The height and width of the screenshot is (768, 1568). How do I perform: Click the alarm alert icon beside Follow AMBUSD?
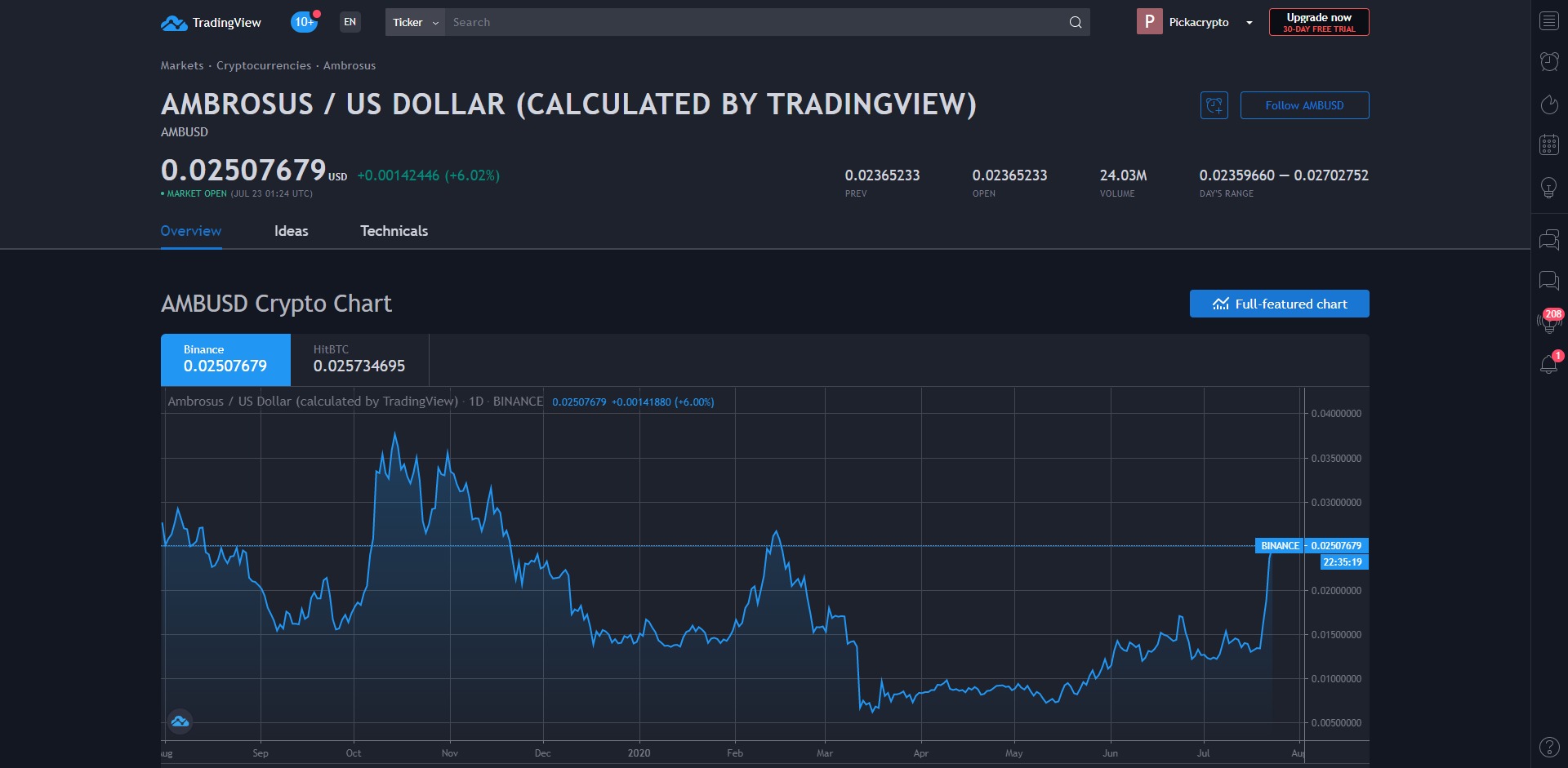1214,105
